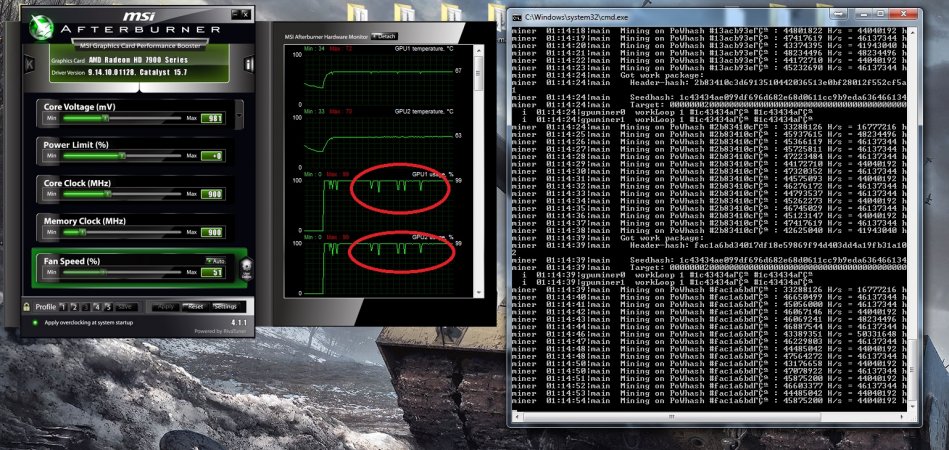Click the Memory Clock value field 900
Viewport: 949px width, 450px height.
(212, 232)
